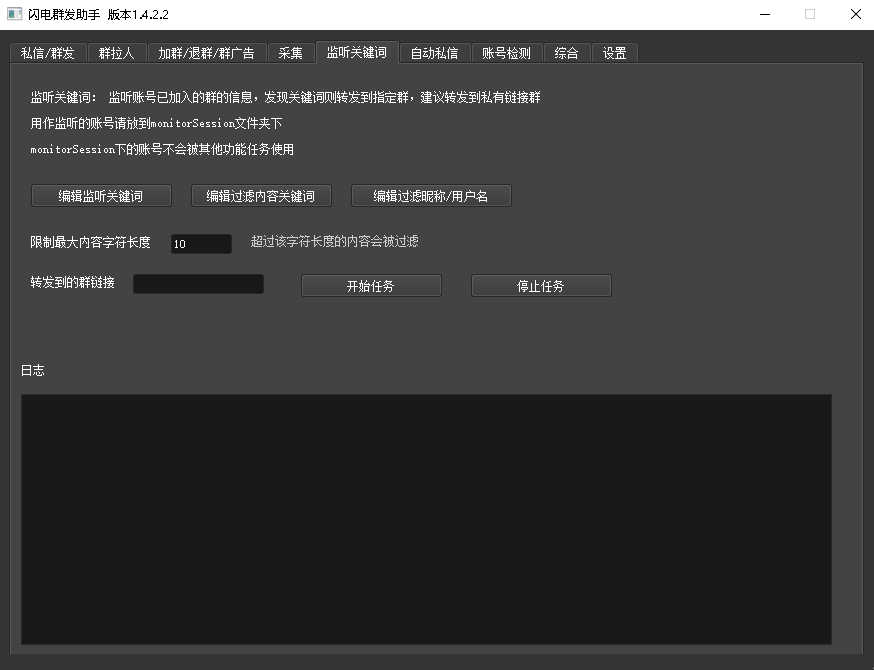874x670 pixels.
Task: Select the 加群/退群/群广告 tab
Action: [x=206, y=53]
